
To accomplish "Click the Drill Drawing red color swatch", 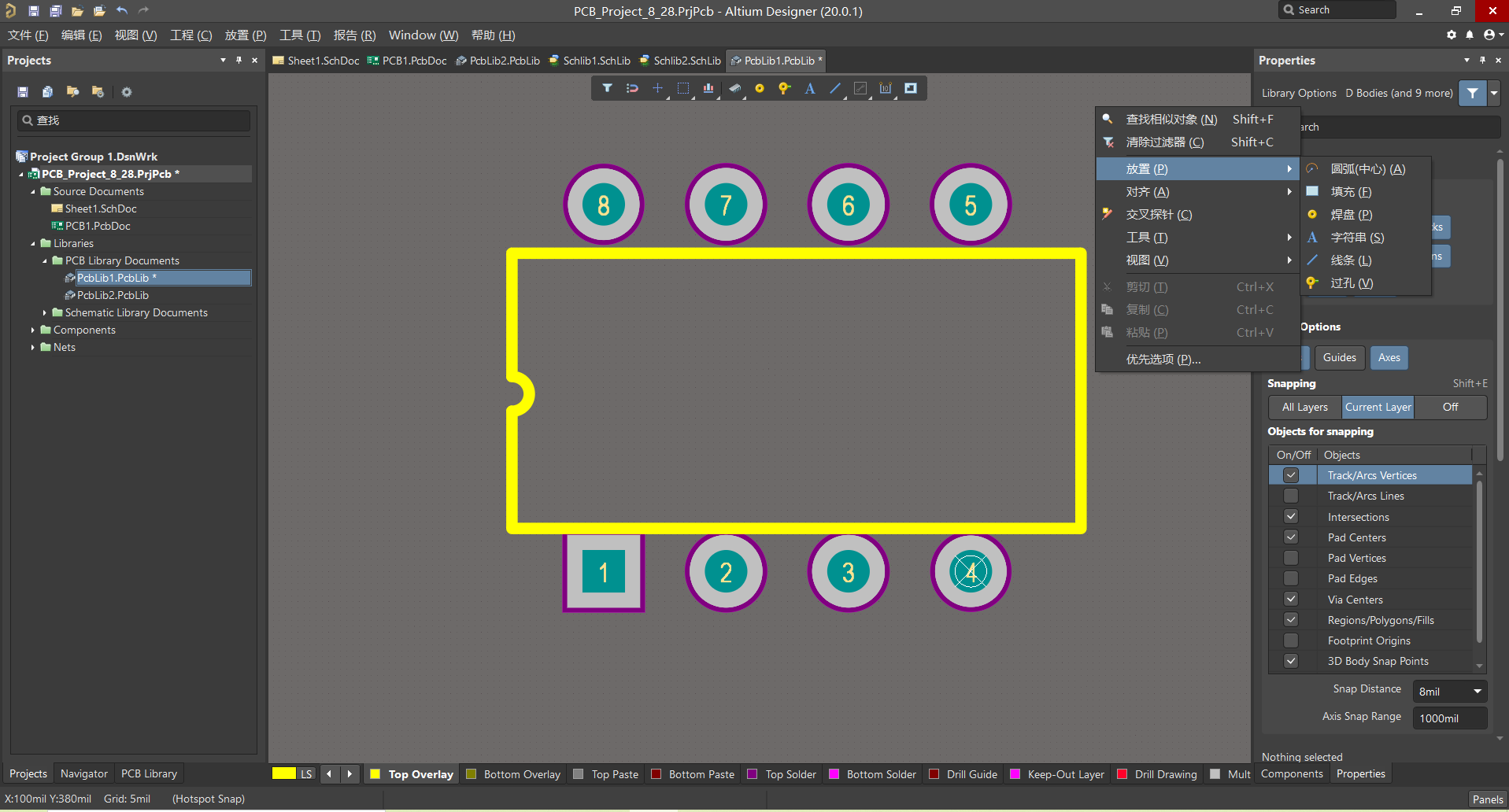I will (x=1122, y=774).
